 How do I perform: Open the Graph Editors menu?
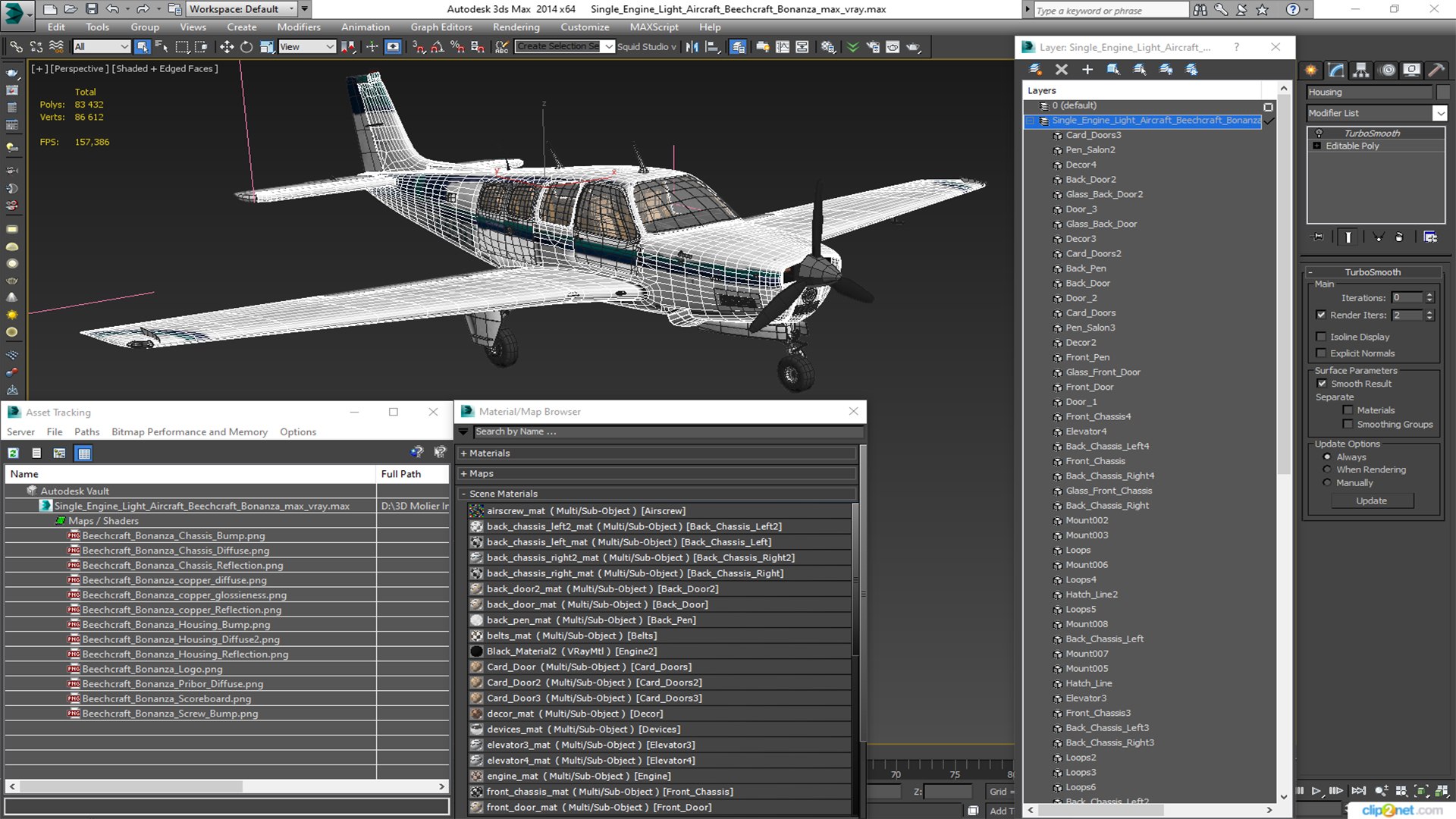pyautogui.click(x=441, y=27)
